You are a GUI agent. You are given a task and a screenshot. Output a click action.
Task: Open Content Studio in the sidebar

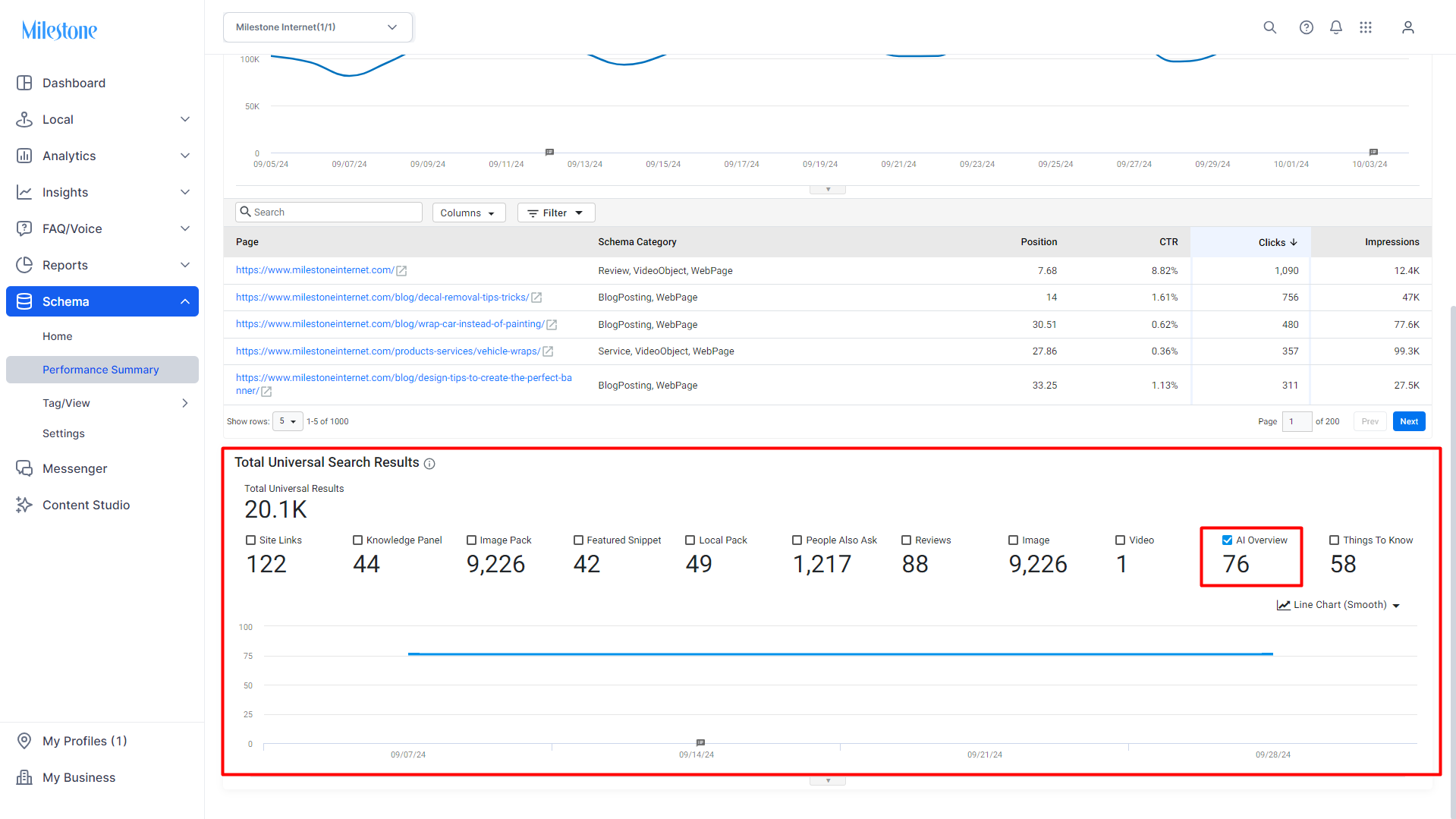[x=86, y=505]
